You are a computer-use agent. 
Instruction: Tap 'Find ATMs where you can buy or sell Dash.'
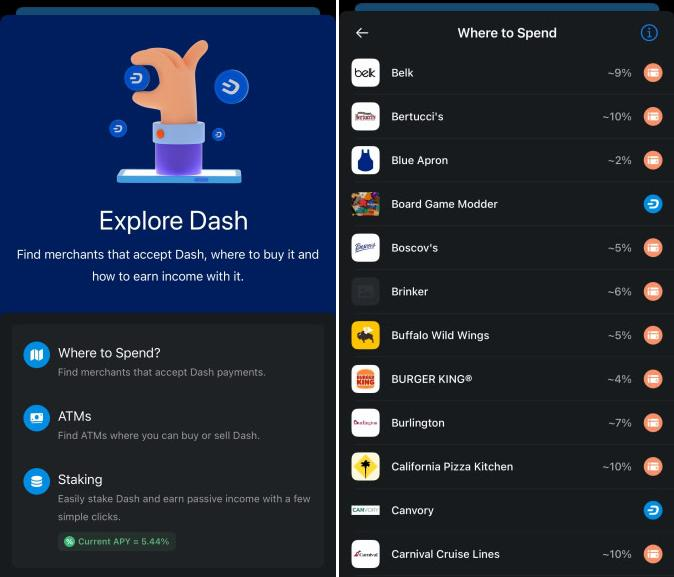pyautogui.click(x=159, y=436)
